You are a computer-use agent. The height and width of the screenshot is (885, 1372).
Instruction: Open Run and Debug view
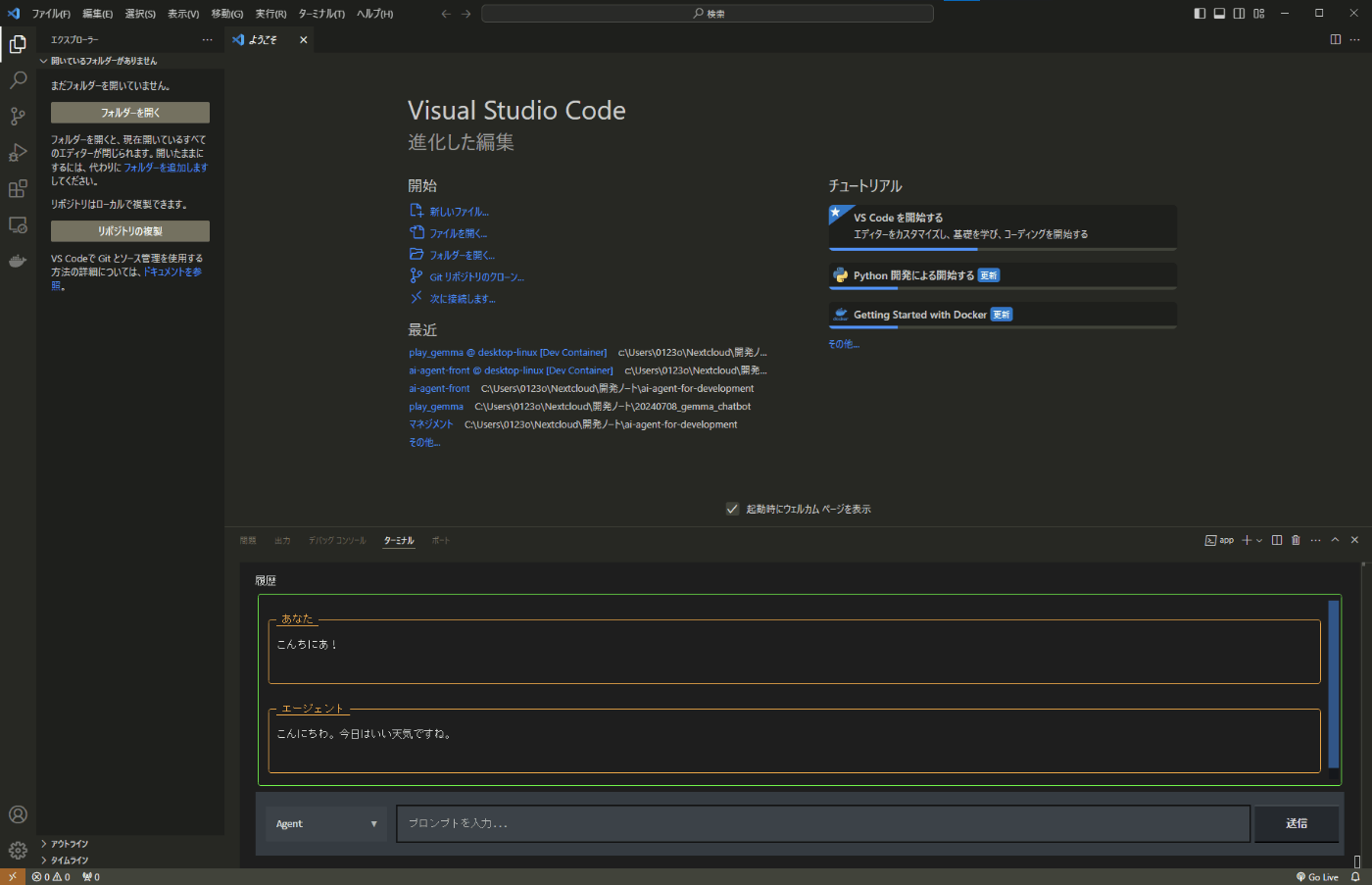click(x=18, y=153)
